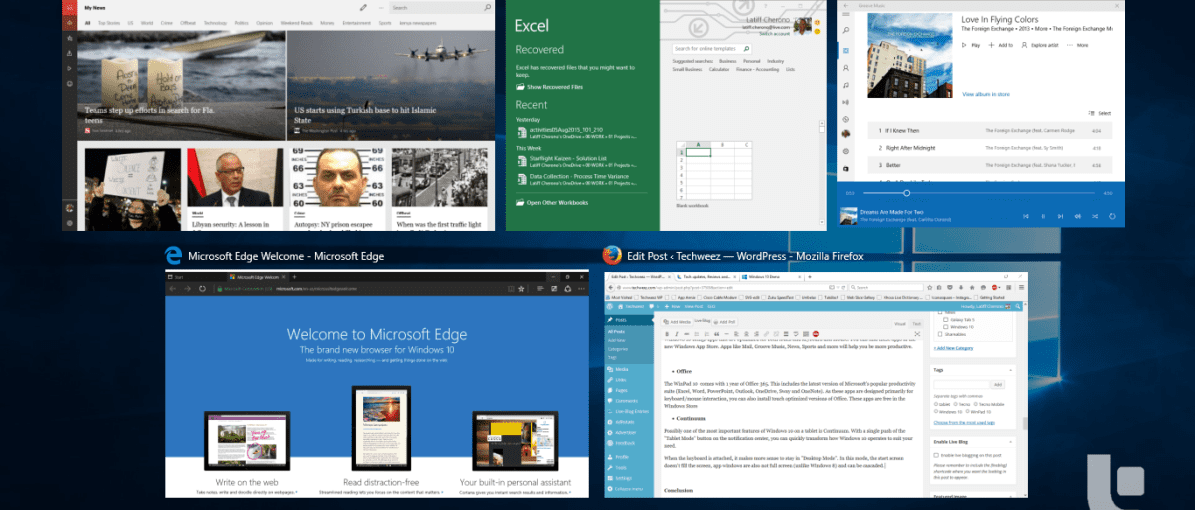
Task: Click distraction-free fullscreen icon in WordPress editor
Action: pyautogui.click(x=917, y=334)
